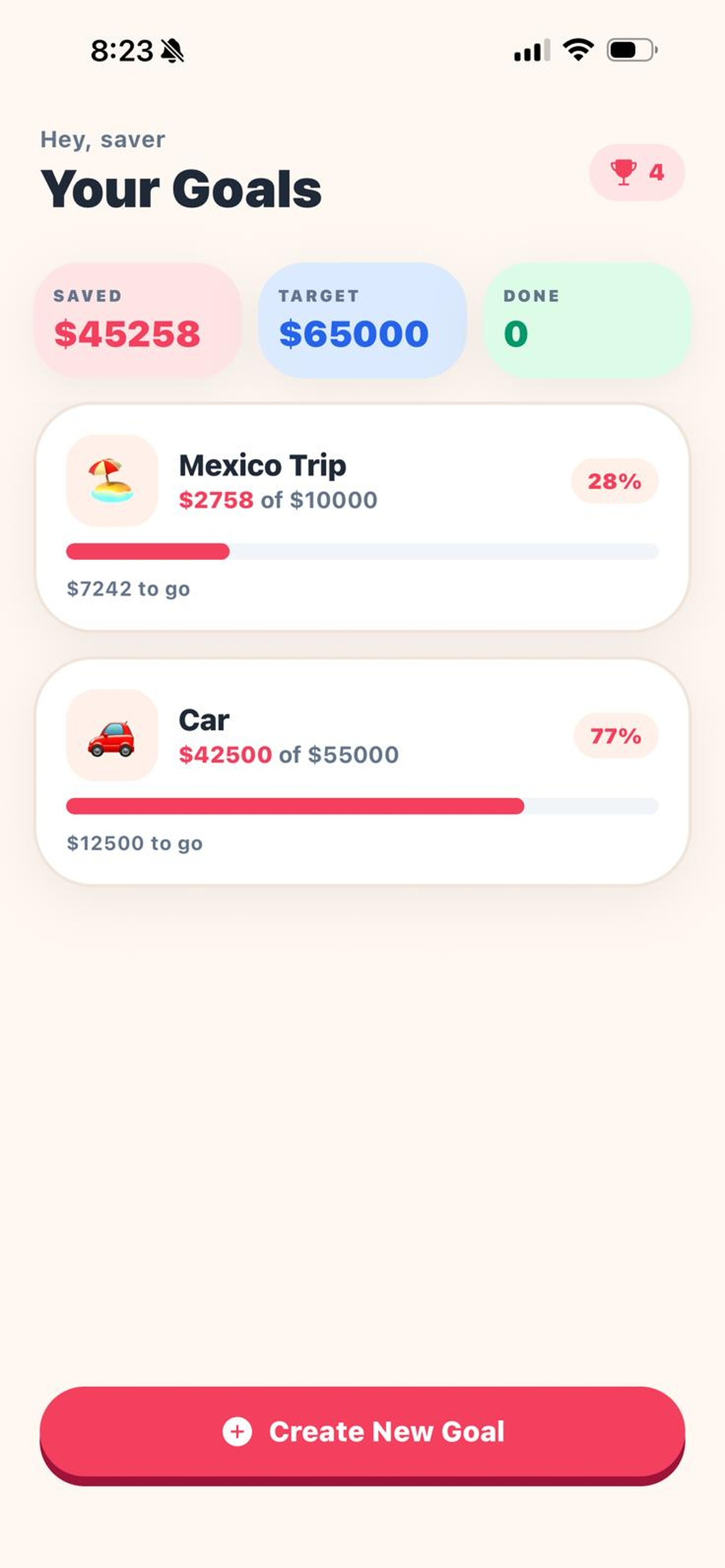The height and width of the screenshot is (1568, 725).
Task: Select the Target $65000 summary card
Action: point(362,320)
